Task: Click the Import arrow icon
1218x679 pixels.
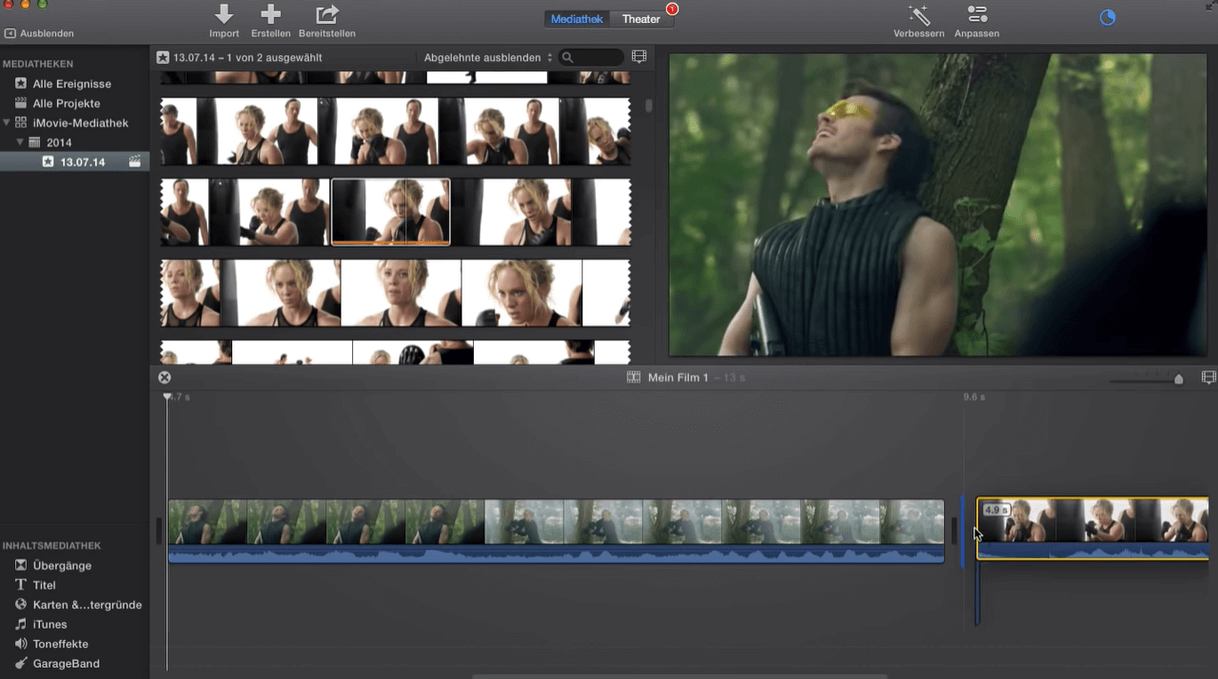Action: point(224,14)
